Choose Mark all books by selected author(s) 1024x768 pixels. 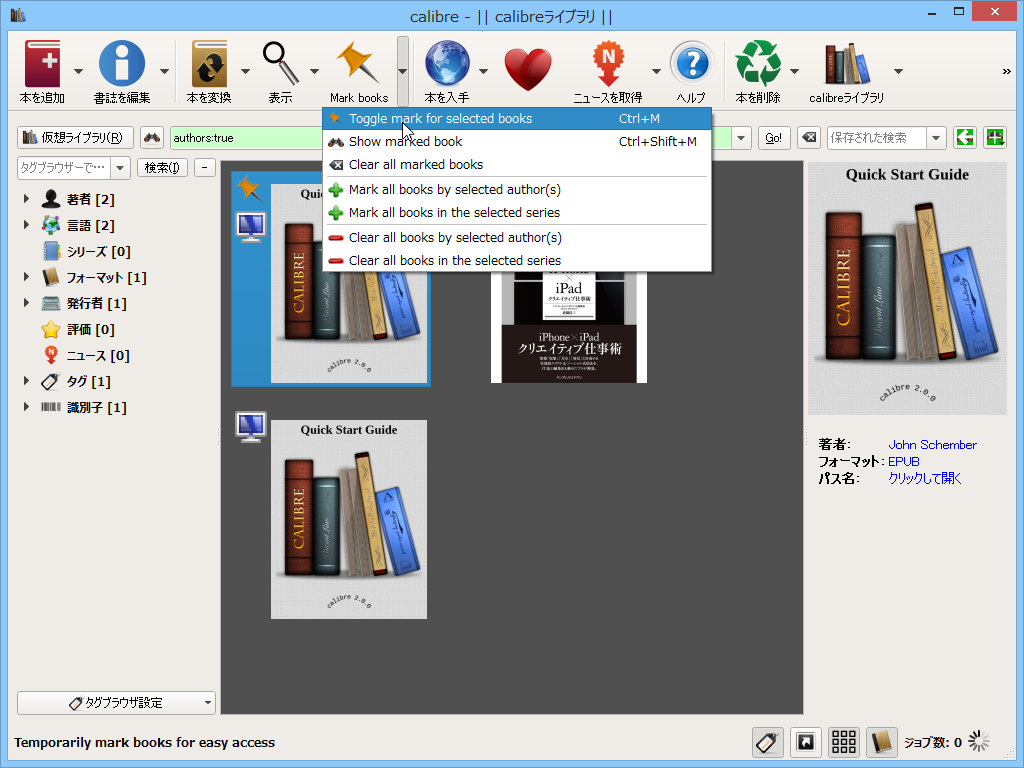[517, 189]
